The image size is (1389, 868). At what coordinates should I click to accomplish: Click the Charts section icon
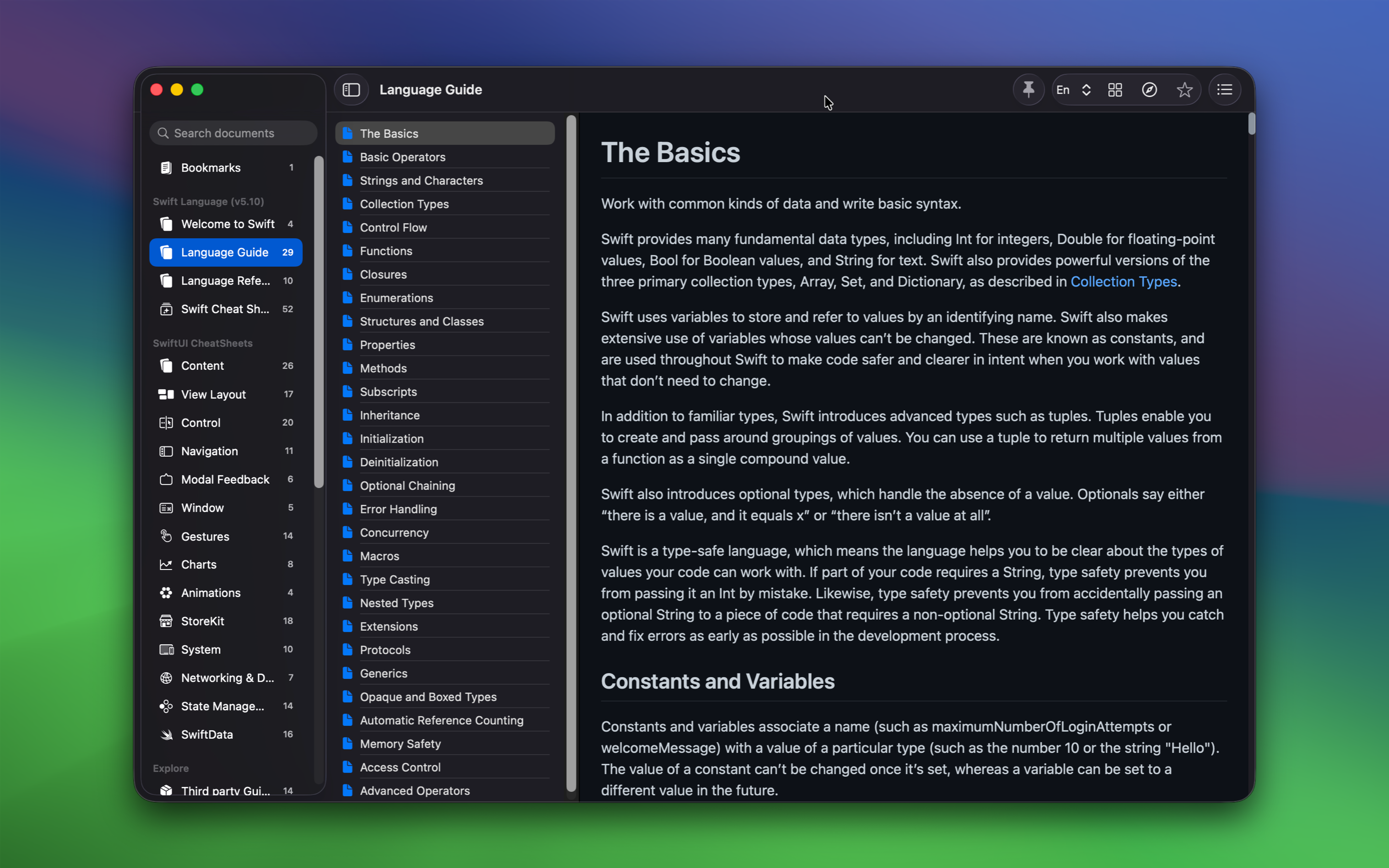click(x=166, y=564)
